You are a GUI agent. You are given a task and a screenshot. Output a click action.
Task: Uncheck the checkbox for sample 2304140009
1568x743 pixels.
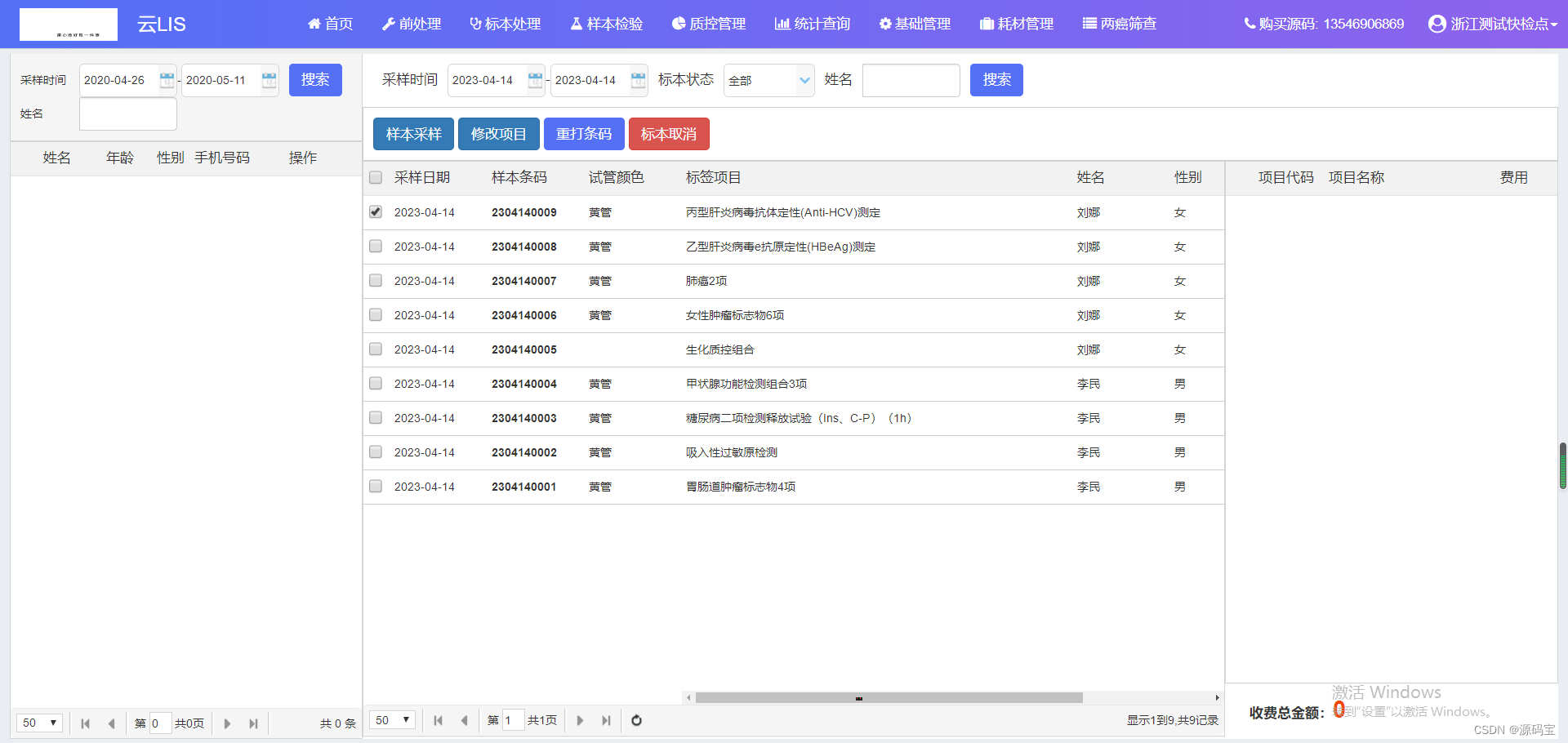(375, 211)
